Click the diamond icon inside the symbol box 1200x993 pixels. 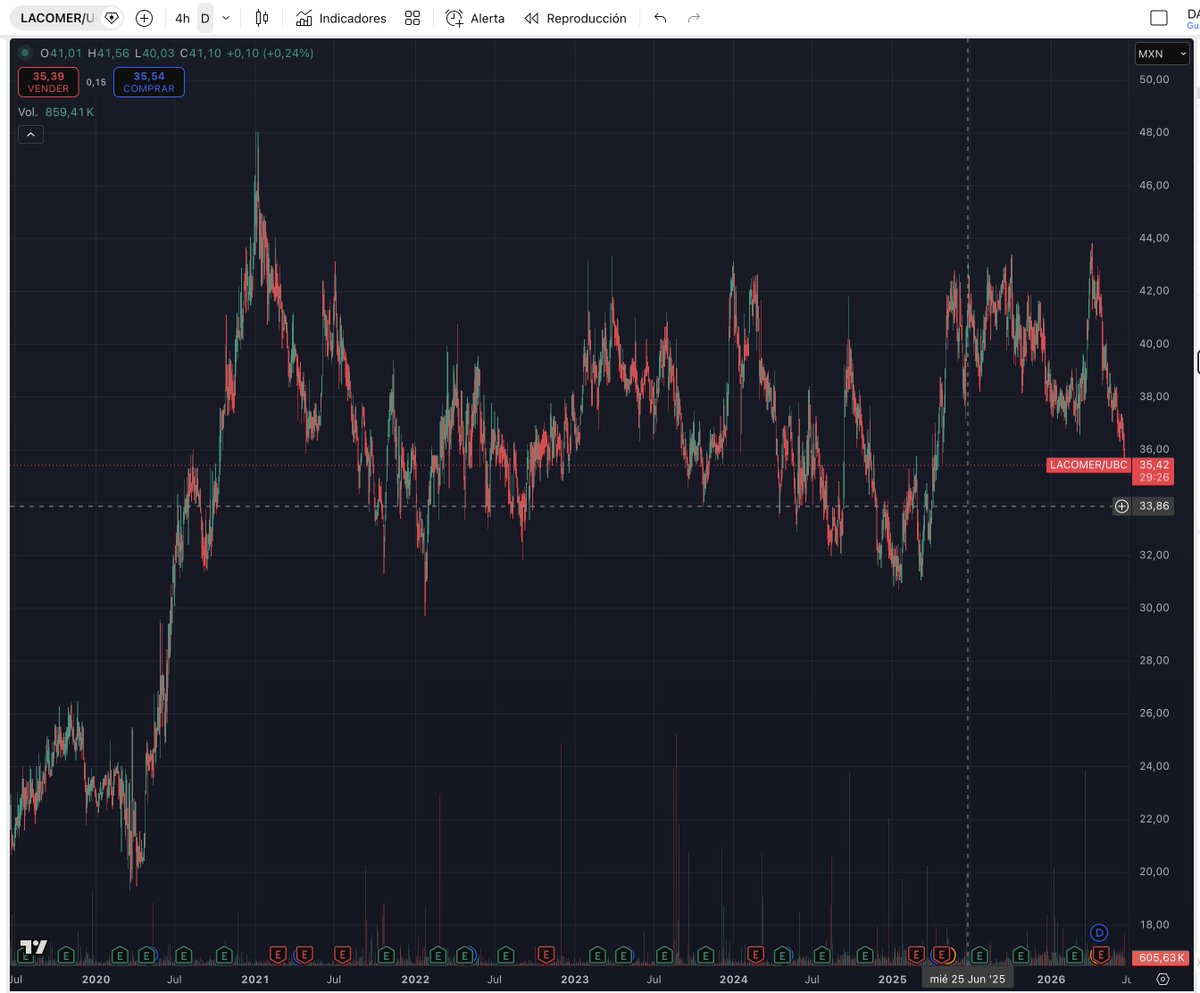point(111,18)
